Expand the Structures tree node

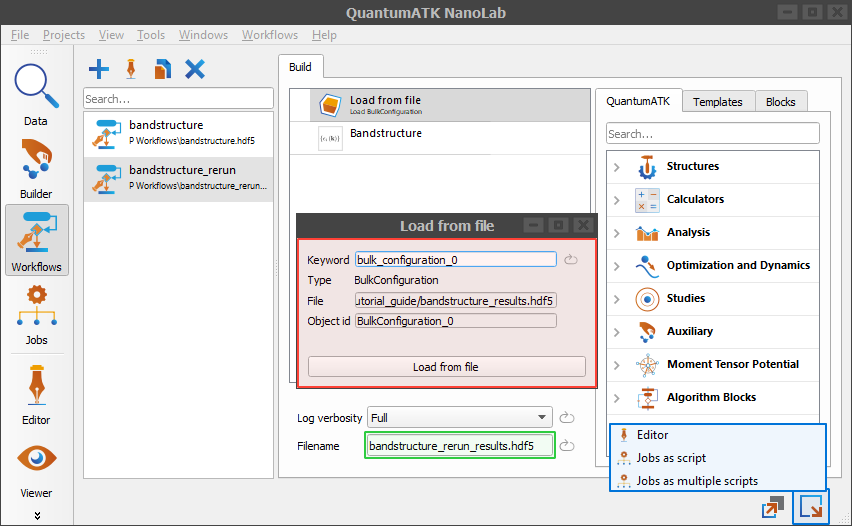[x=617, y=167]
